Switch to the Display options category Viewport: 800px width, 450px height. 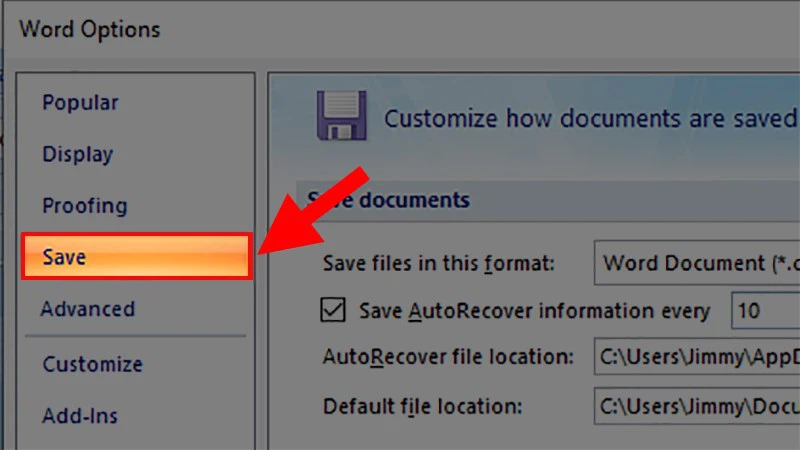pyautogui.click(x=77, y=154)
